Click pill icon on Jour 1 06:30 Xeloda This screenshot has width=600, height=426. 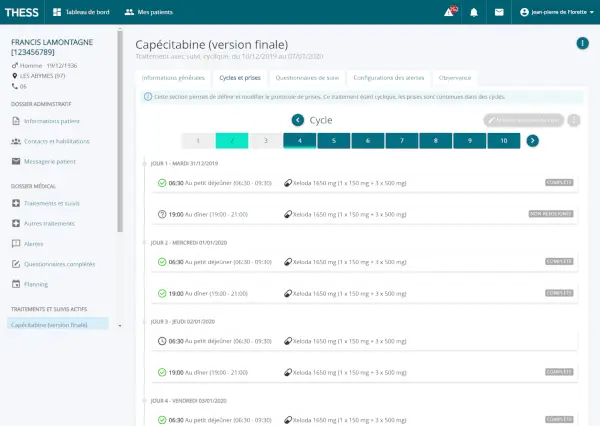(288, 183)
